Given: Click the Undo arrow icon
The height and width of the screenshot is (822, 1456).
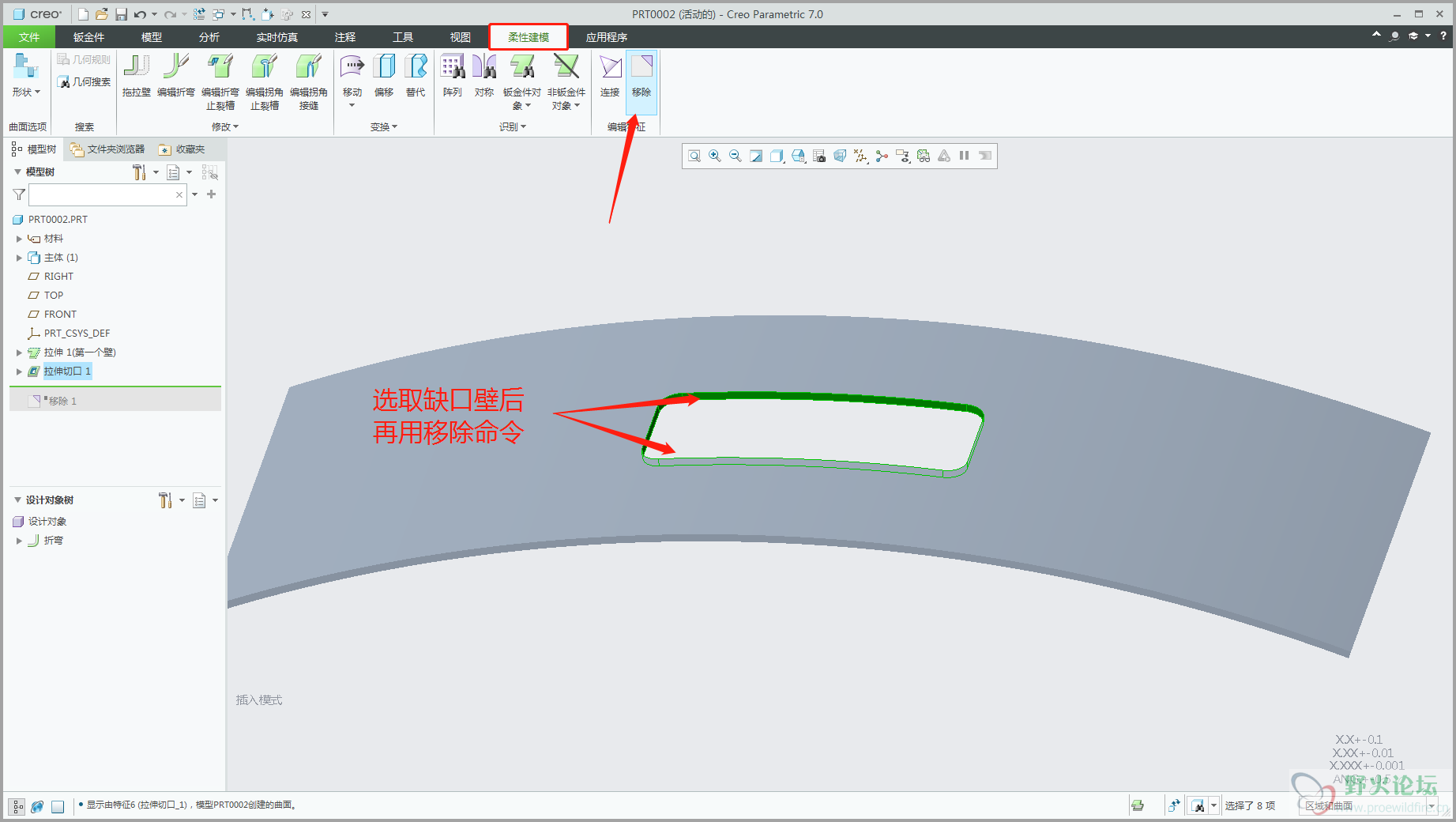Looking at the screenshot, I should point(140,14).
